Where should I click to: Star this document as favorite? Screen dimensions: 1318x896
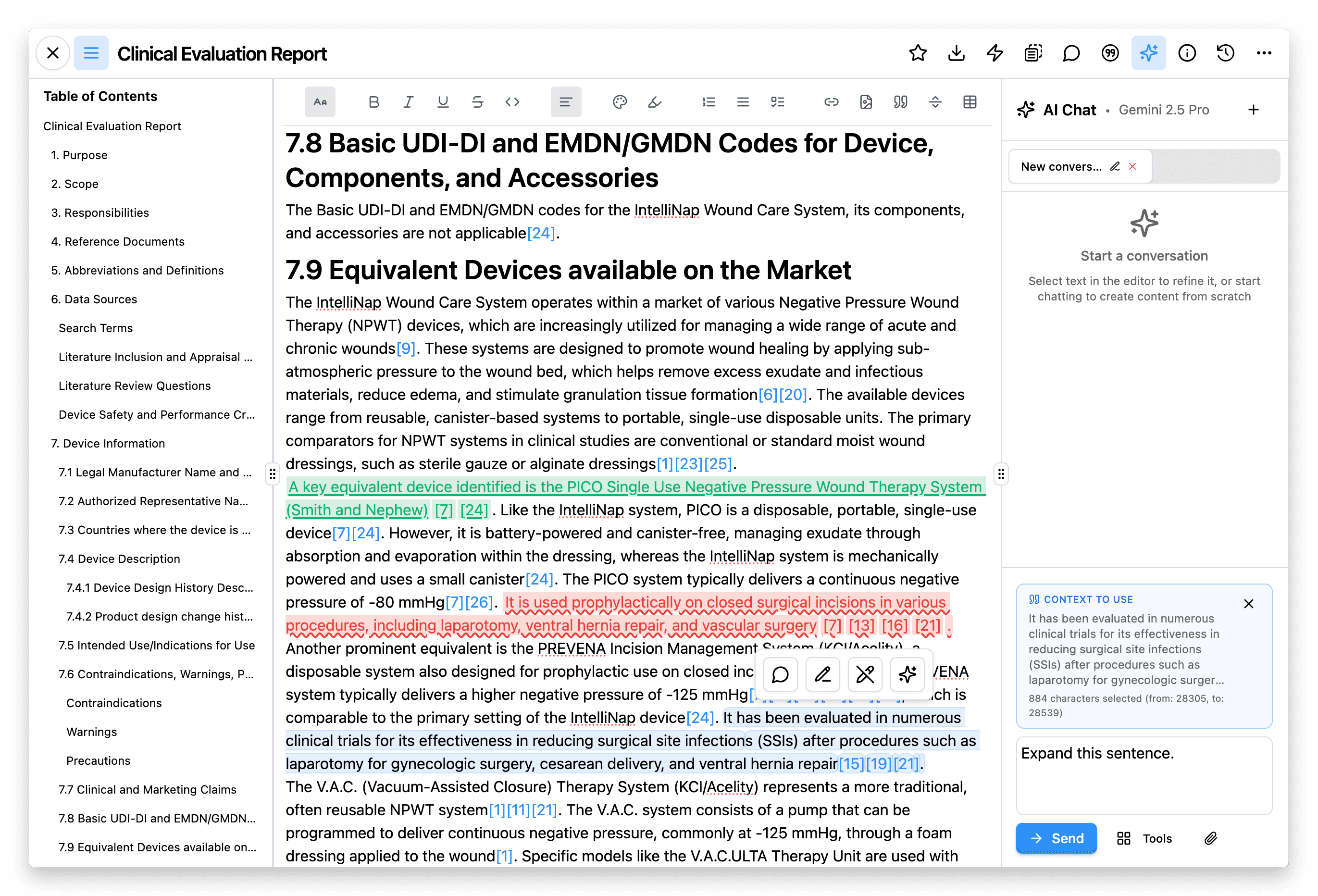pyautogui.click(x=918, y=53)
